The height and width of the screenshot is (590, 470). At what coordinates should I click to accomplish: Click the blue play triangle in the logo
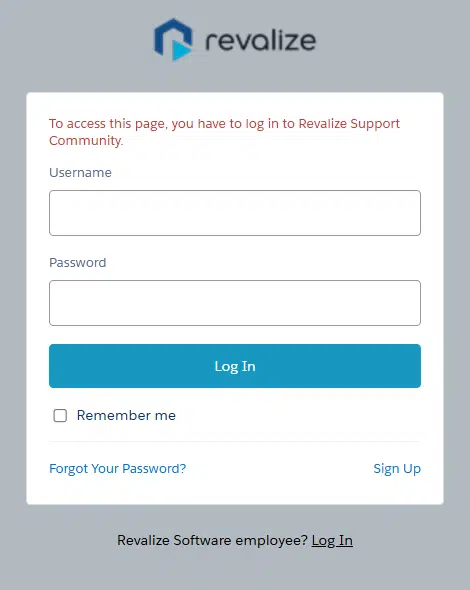pos(181,50)
